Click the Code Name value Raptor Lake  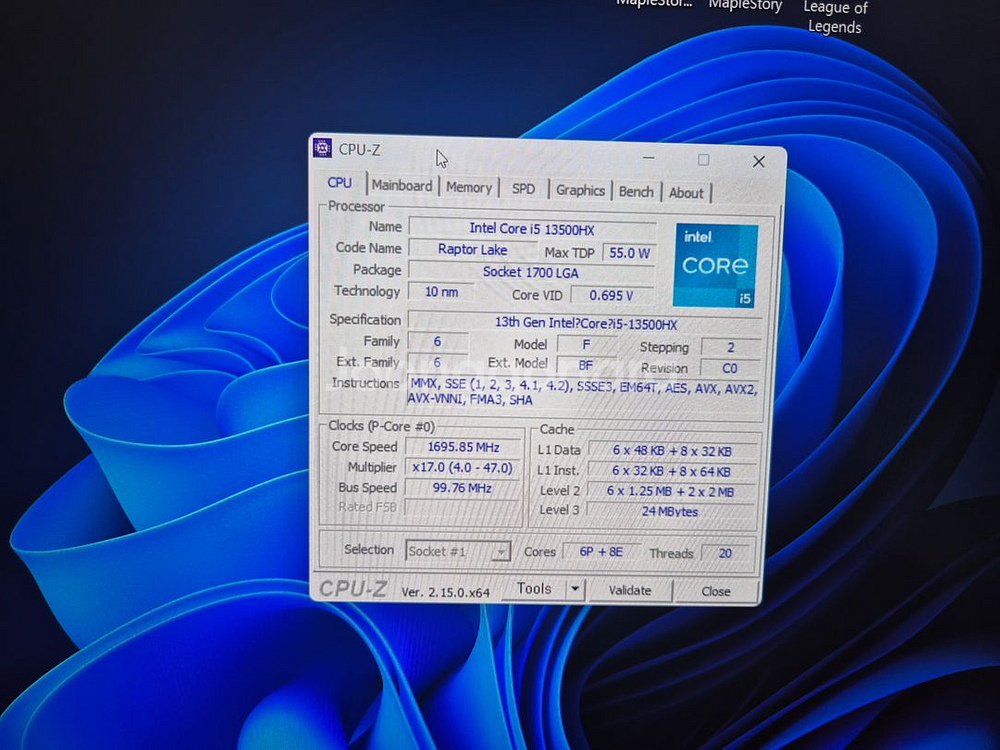pyautogui.click(x=473, y=249)
